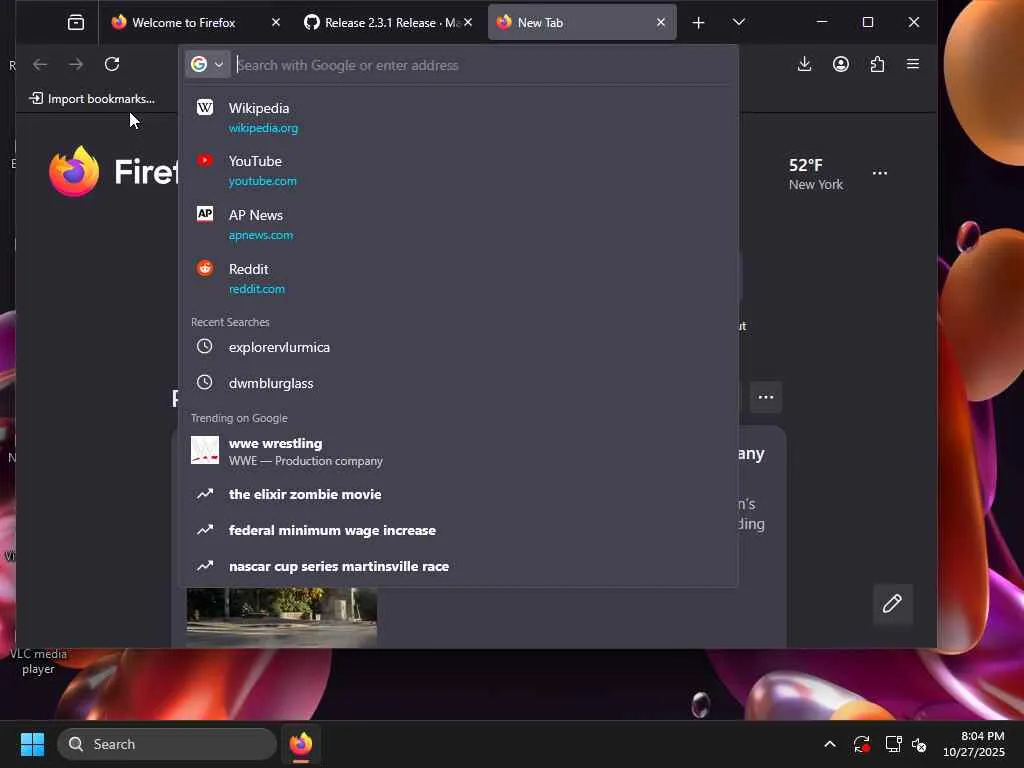Open the YouTube suggestion
Image resolution: width=1024 pixels, height=768 pixels.
[458, 170]
